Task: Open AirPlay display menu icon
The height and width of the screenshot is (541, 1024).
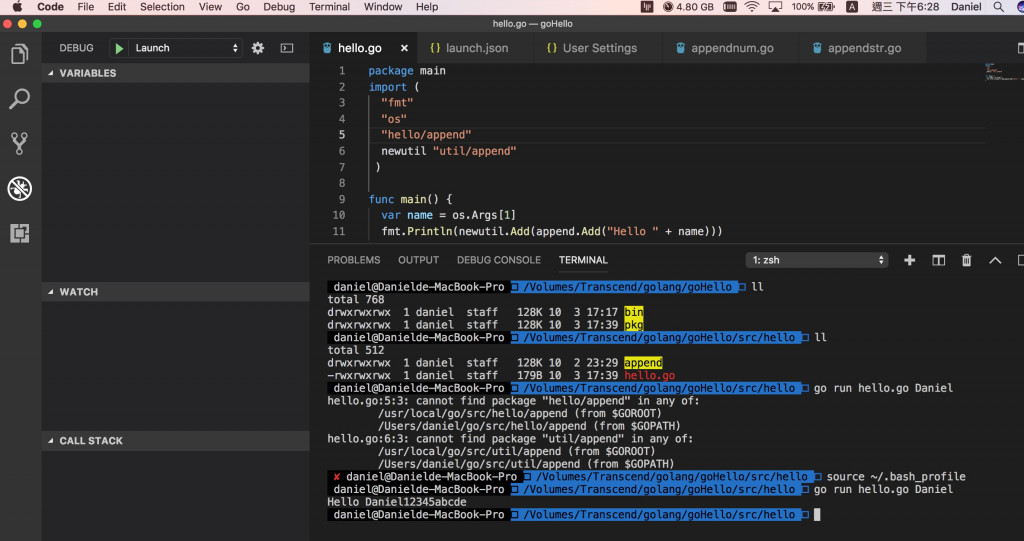Action: point(775,7)
